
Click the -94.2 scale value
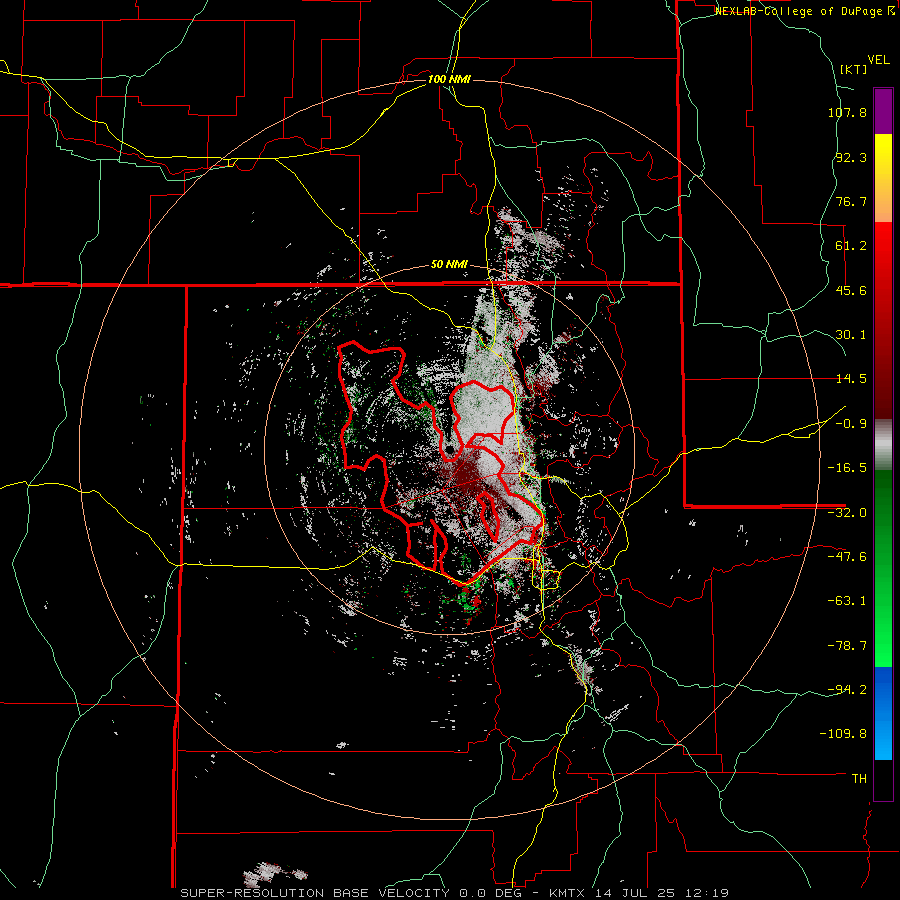[x=847, y=690]
